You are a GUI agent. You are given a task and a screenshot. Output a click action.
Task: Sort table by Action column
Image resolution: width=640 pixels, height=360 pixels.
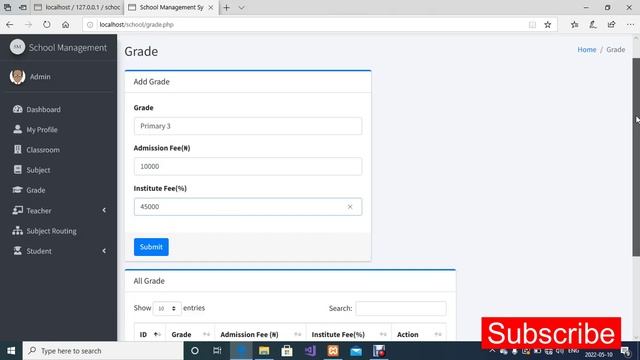(x=419, y=334)
